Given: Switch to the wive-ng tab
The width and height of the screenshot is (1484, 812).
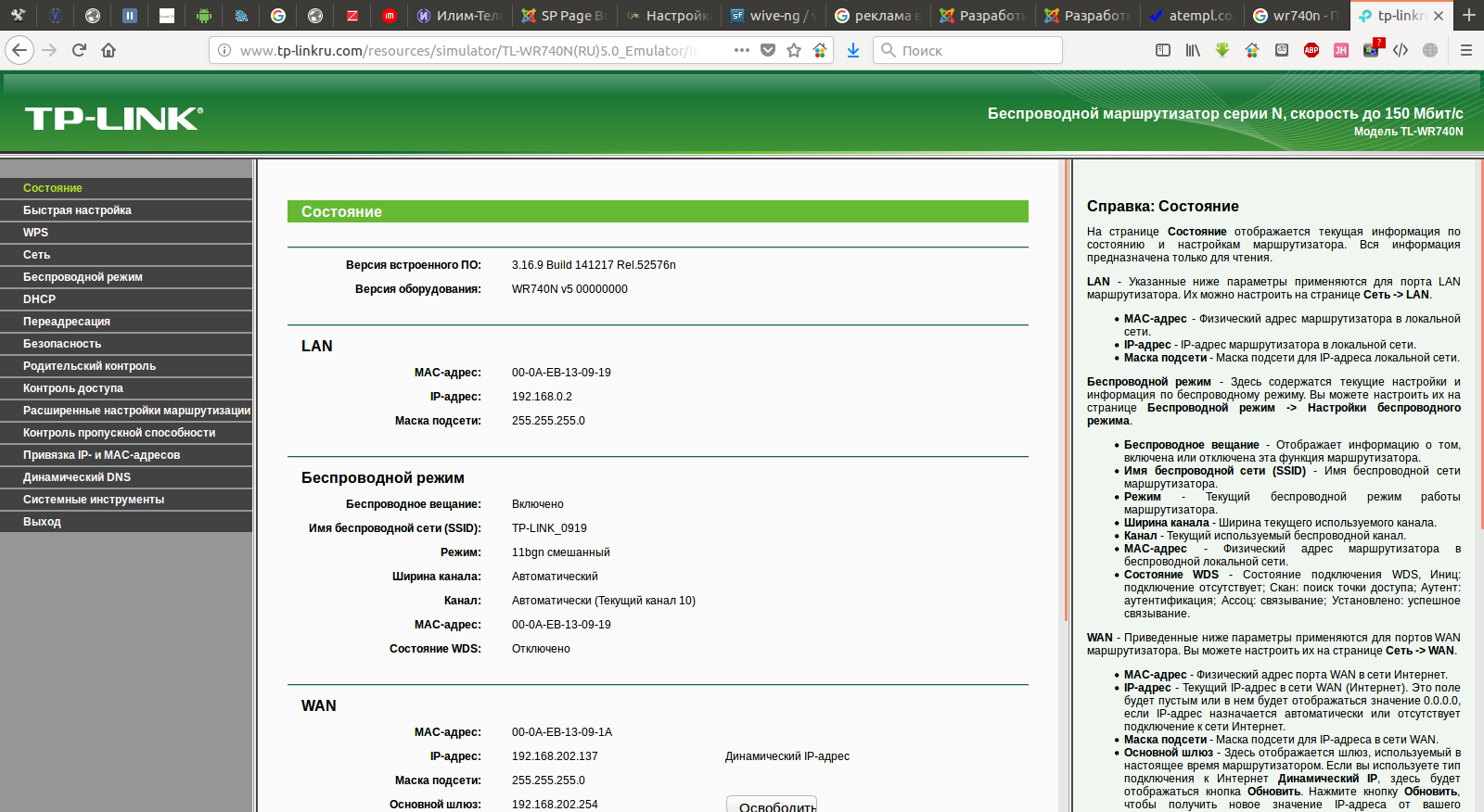Looking at the screenshot, I should tap(774, 15).
